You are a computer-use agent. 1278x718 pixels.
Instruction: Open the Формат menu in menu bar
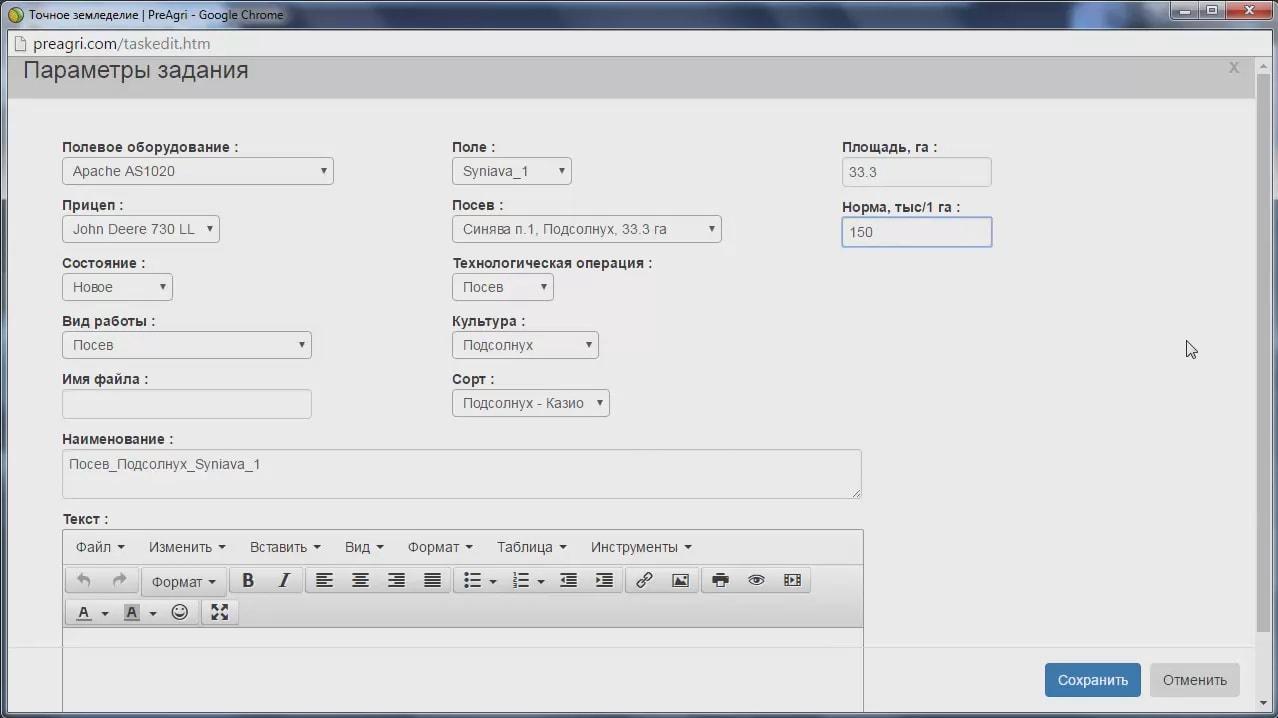[x=440, y=547]
